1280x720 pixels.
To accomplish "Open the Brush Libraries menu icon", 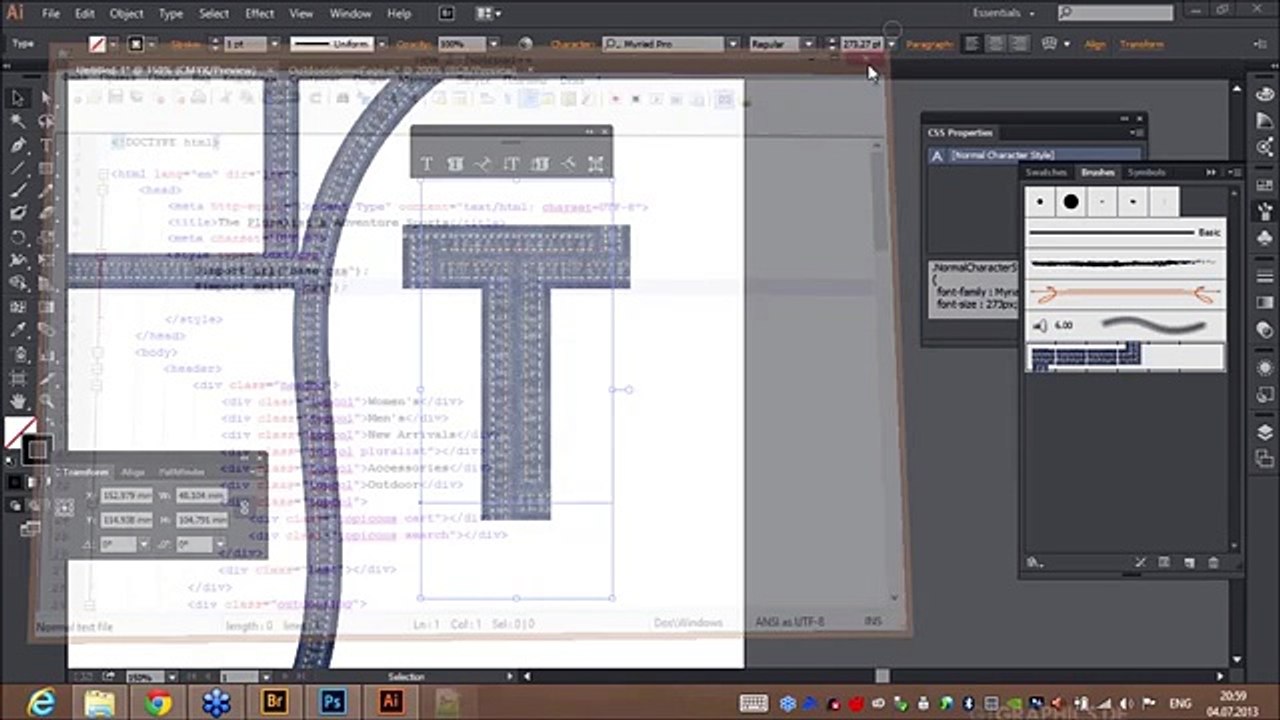I will tap(1036, 563).
